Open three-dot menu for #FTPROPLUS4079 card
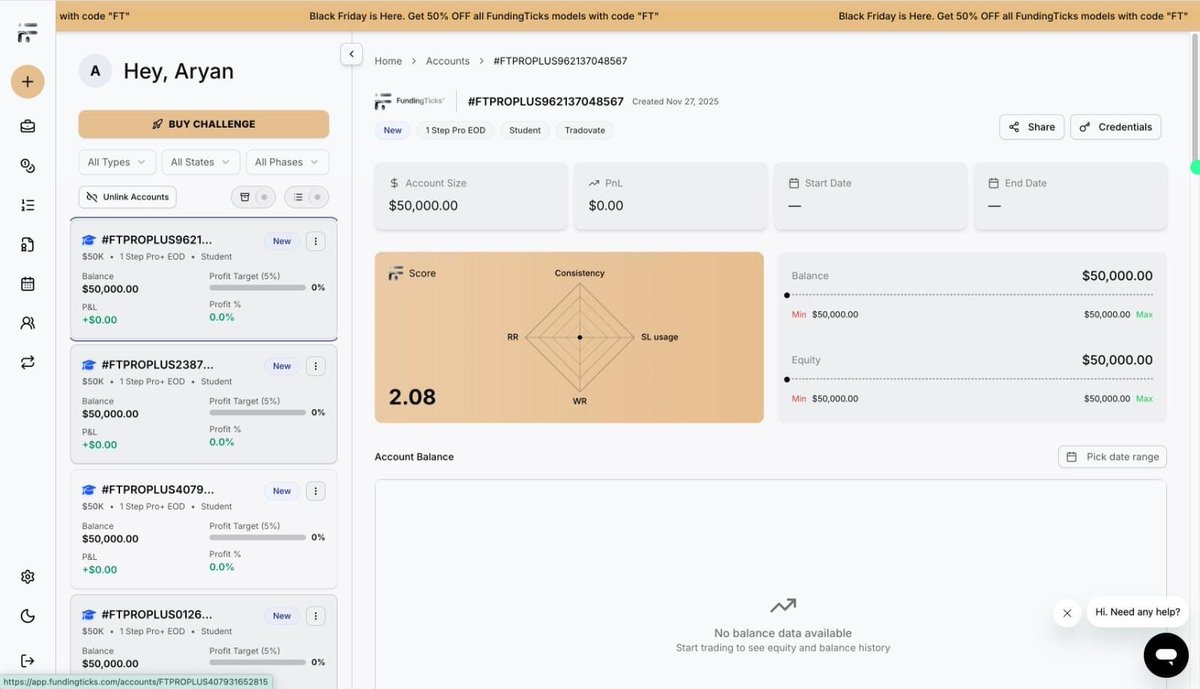 click(315, 491)
